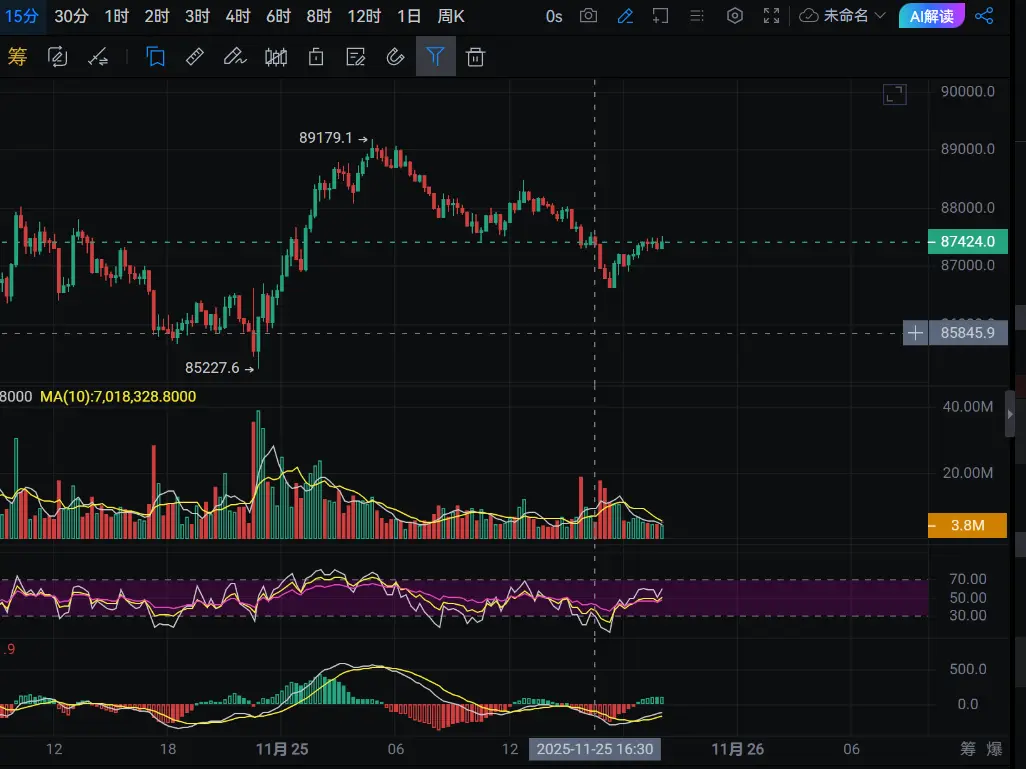1026x769 pixels.
Task: Select the 30分 timeframe
Action: coord(71,16)
